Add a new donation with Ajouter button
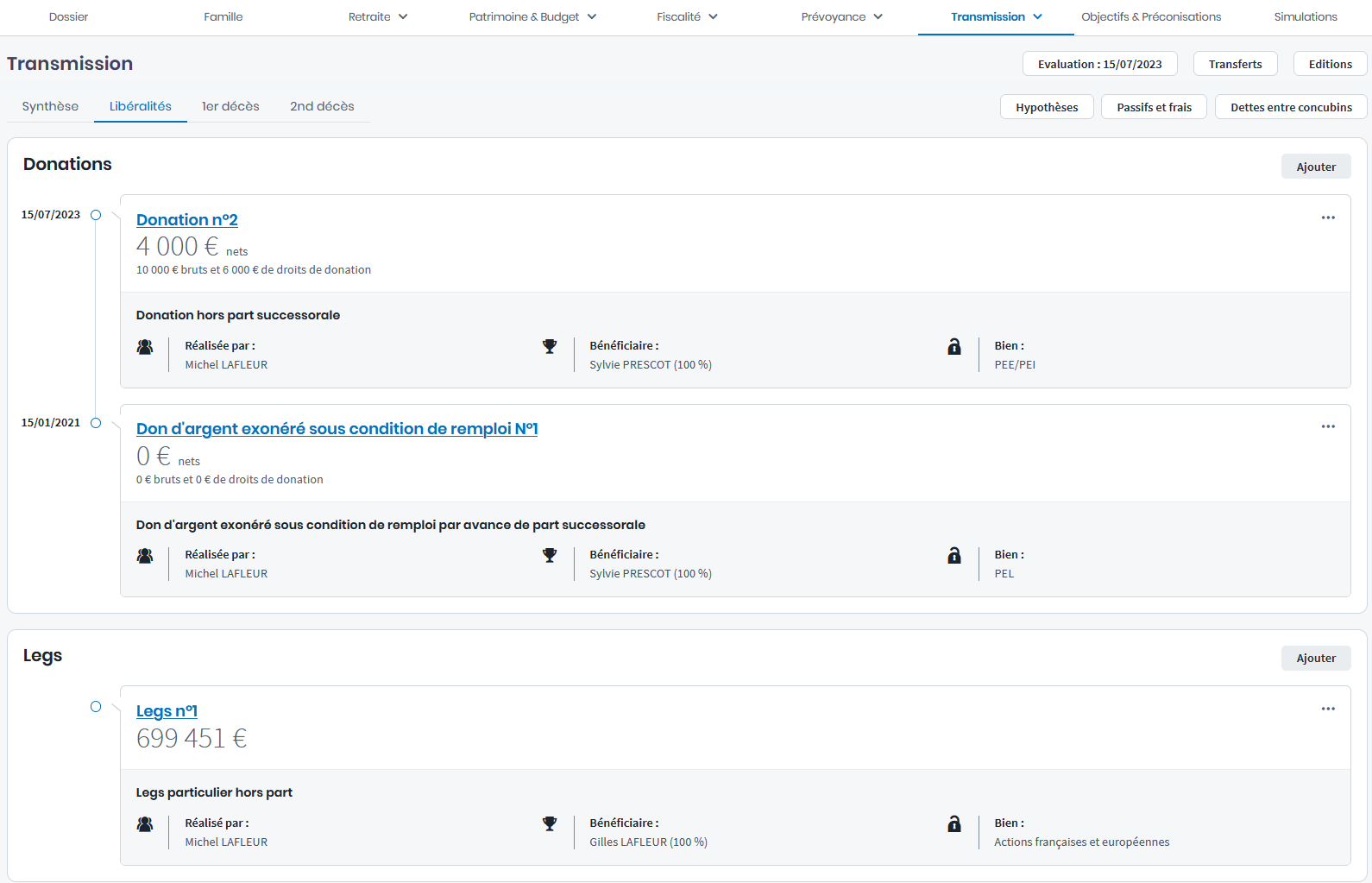Screen dimensions: 1372x883 pyautogui.click(x=1315, y=167)
